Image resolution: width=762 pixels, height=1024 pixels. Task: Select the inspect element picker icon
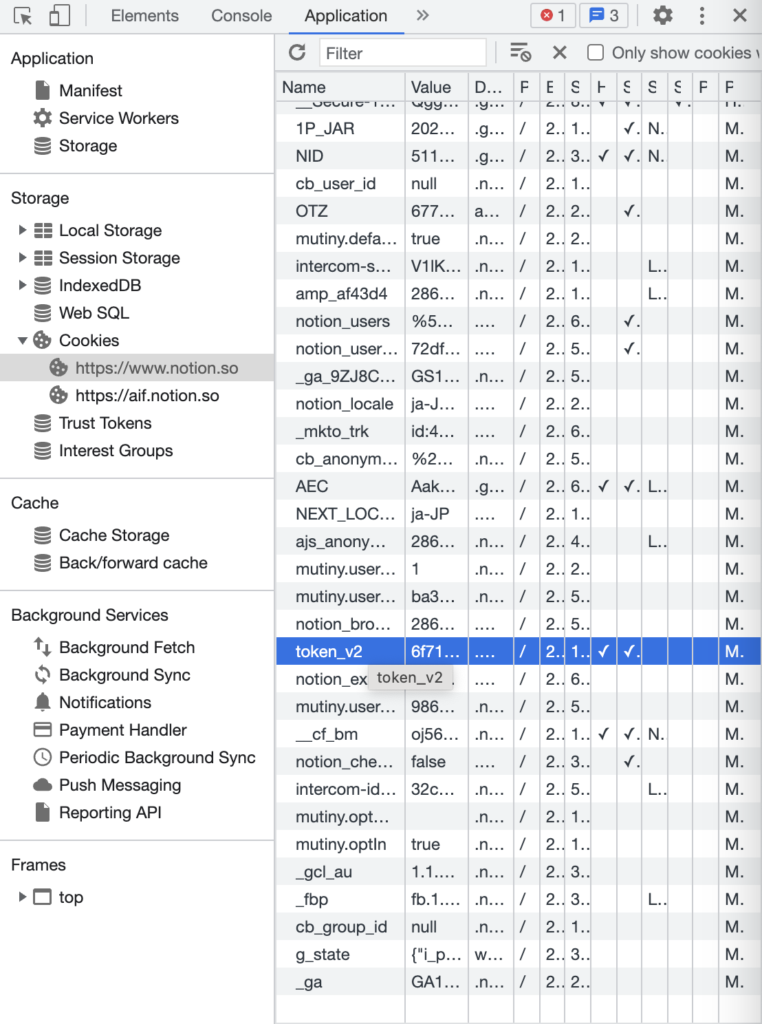pyautogui.click(x=23, y=16)
